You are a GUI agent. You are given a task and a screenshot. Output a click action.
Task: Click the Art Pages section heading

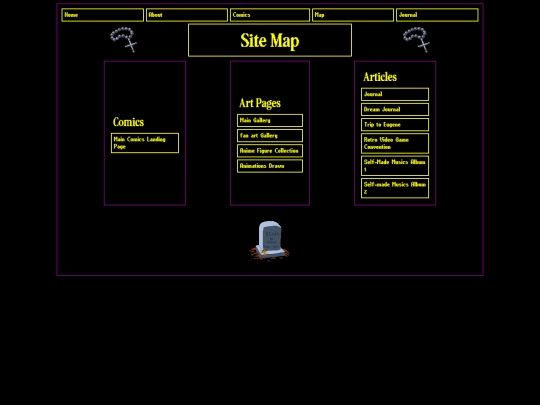260,103
